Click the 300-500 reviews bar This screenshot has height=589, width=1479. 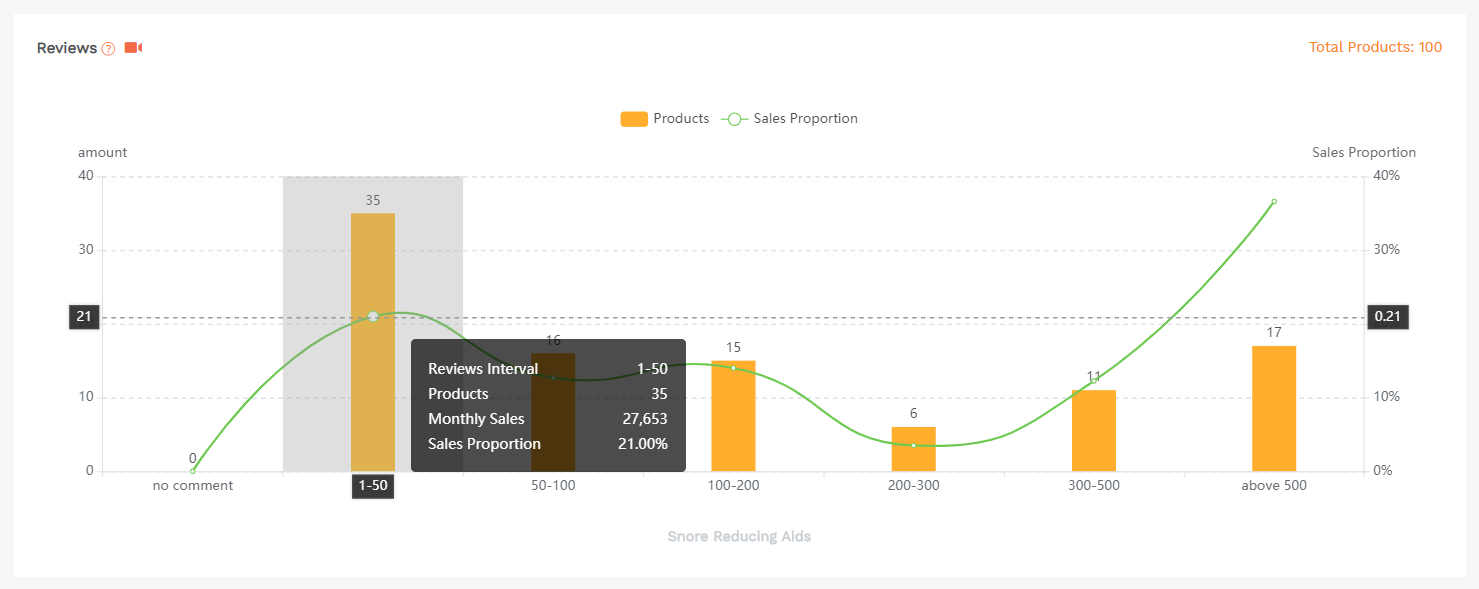click(x=1093, y=432)
